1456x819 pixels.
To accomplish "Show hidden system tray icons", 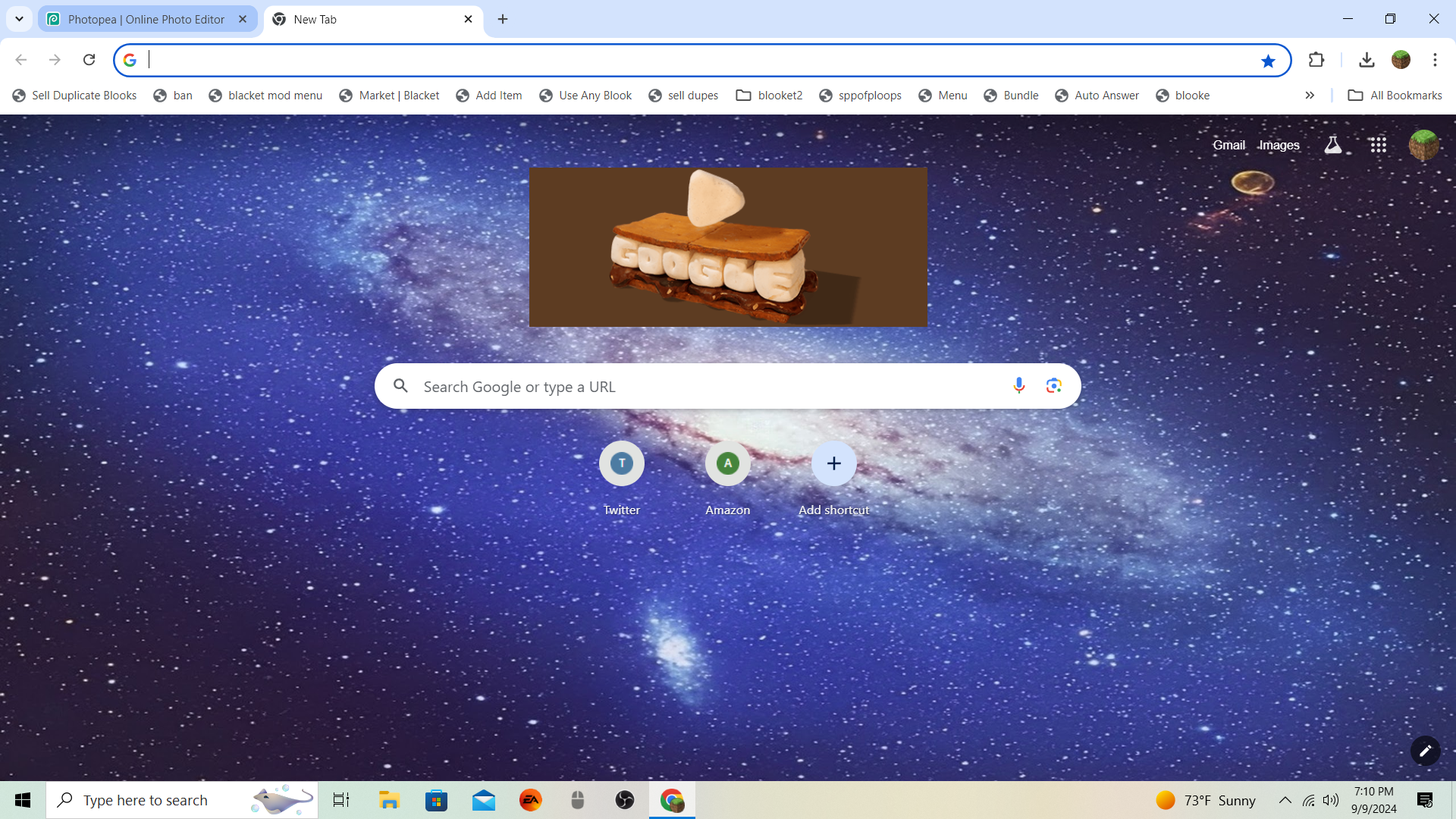I will 1285,800.
